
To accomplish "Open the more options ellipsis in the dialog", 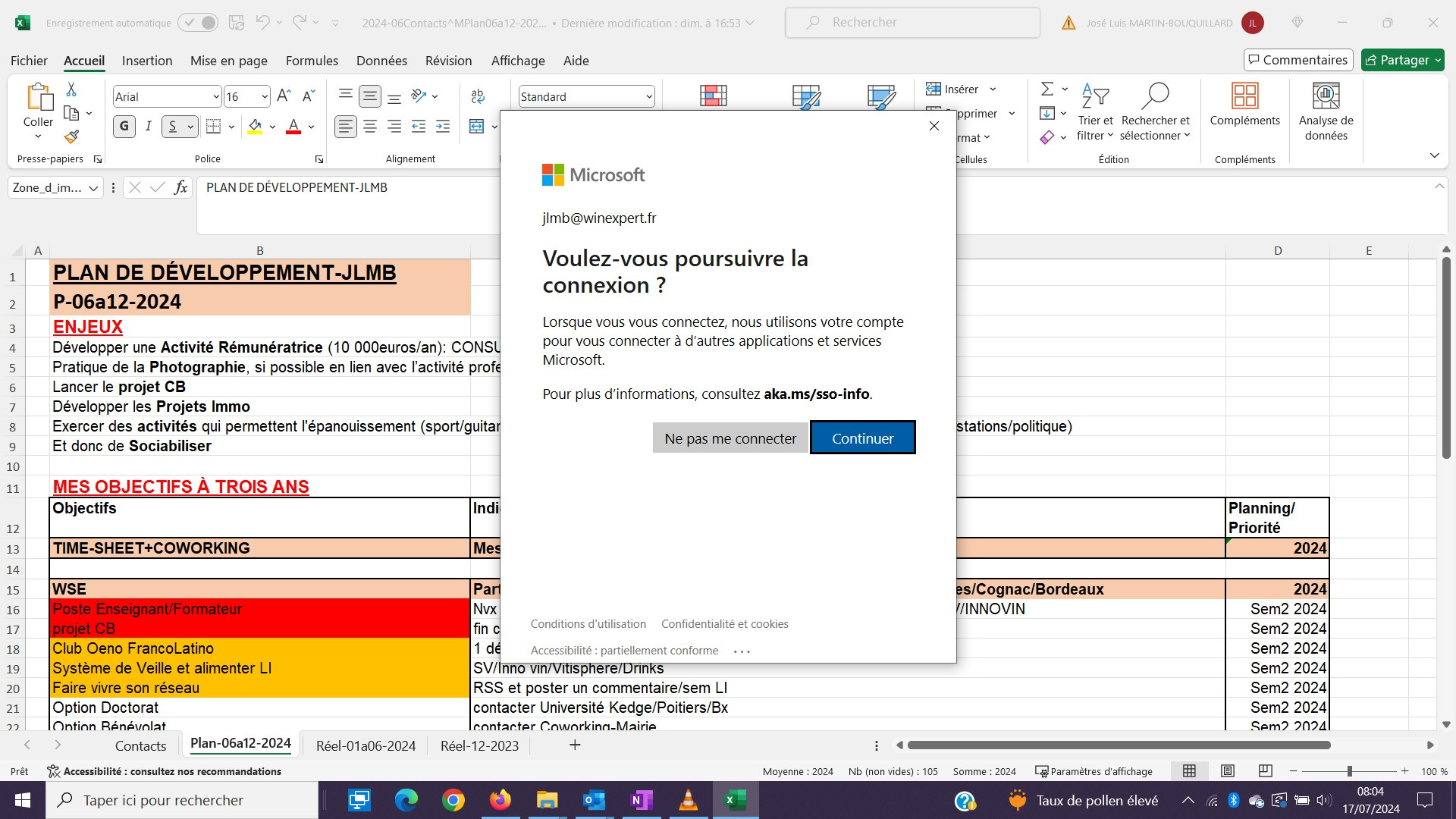I will (x=742, y=651).
